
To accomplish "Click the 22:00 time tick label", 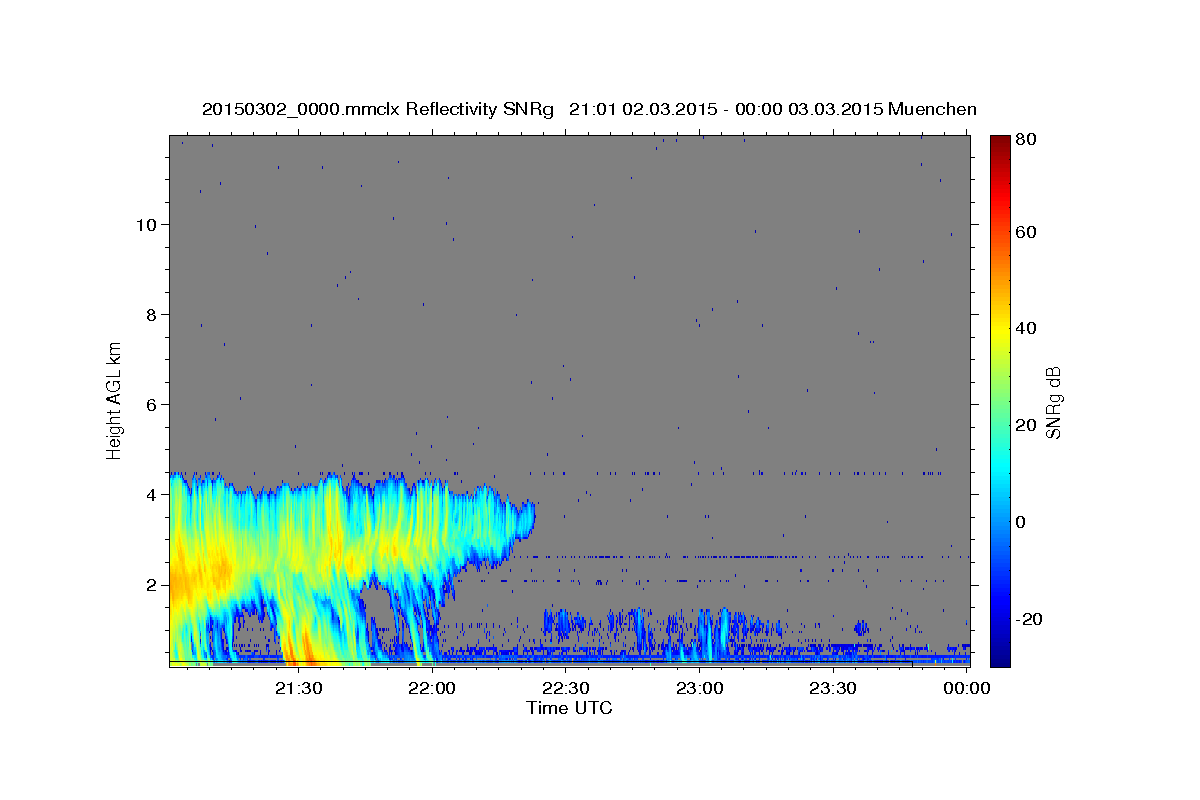I will [x=433, y=688].
